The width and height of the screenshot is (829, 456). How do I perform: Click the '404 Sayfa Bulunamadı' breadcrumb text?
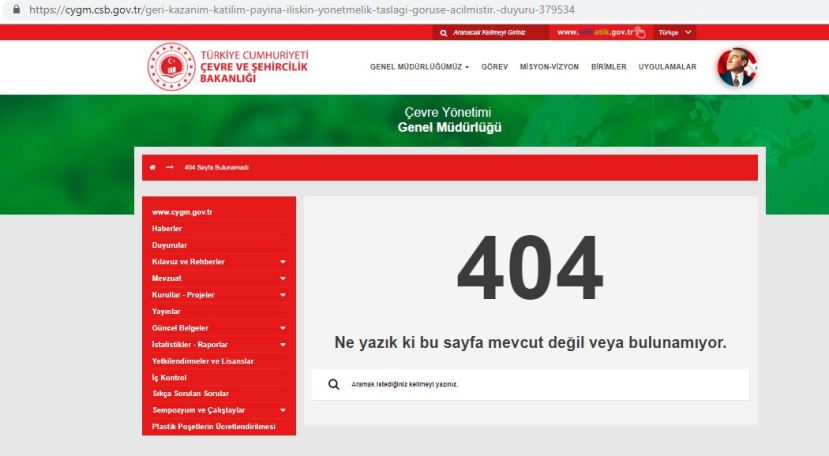pos(216,167)
